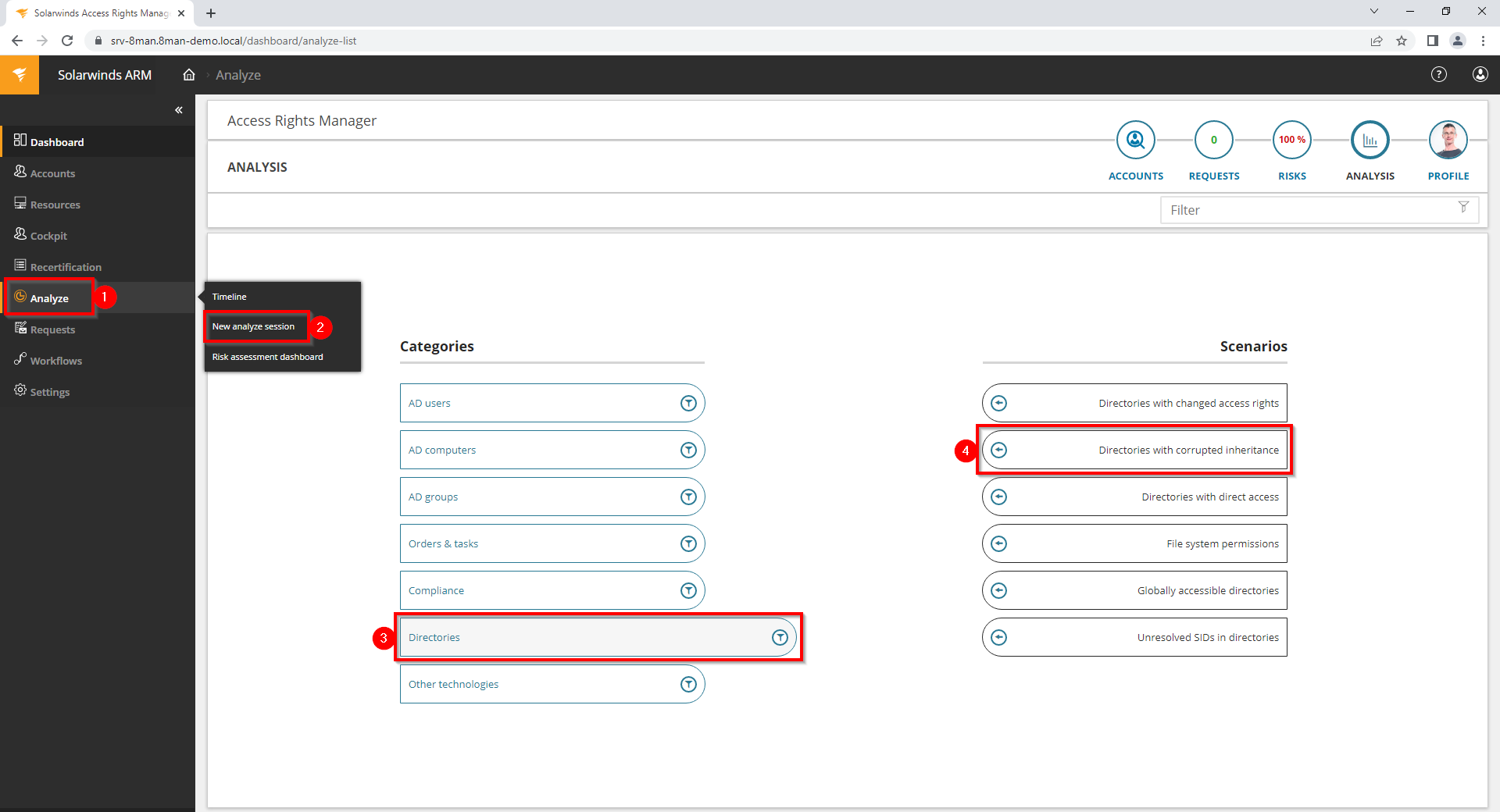Click the help question mark icon
This screenshot has width=1500, height=812.
pyautogui.click(x=1438, y=74)
